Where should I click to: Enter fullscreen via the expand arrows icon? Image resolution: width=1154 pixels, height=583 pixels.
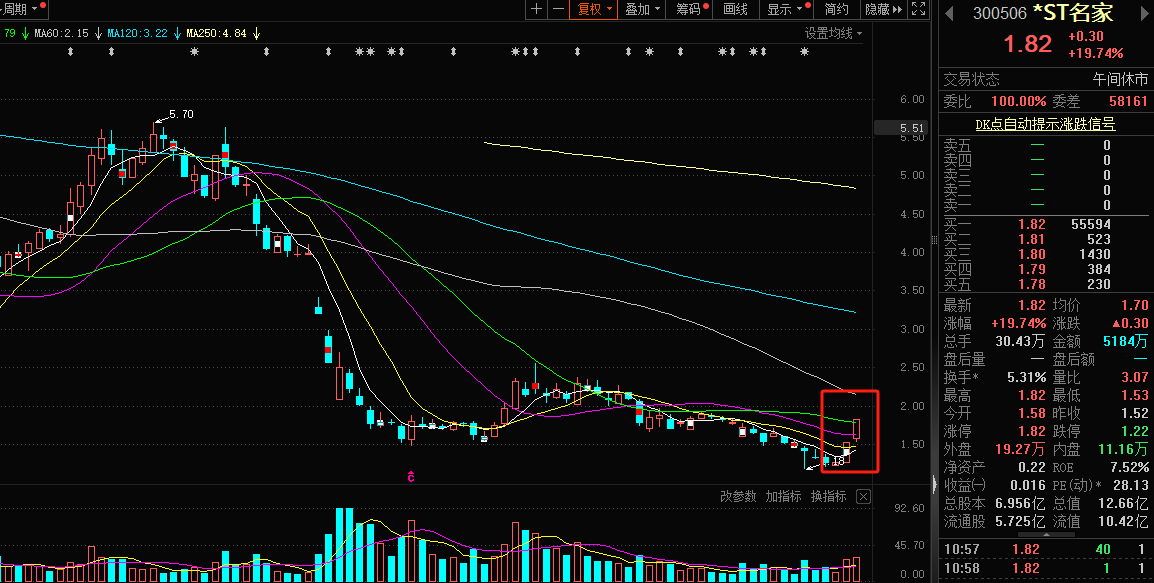(918, 9)
